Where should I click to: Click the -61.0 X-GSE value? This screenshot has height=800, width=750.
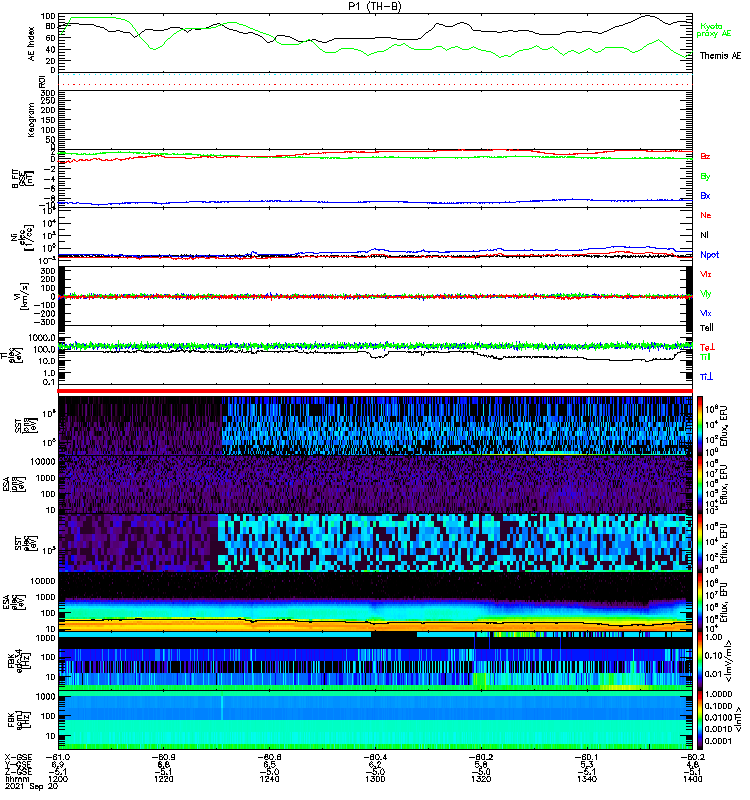point(58,757)
